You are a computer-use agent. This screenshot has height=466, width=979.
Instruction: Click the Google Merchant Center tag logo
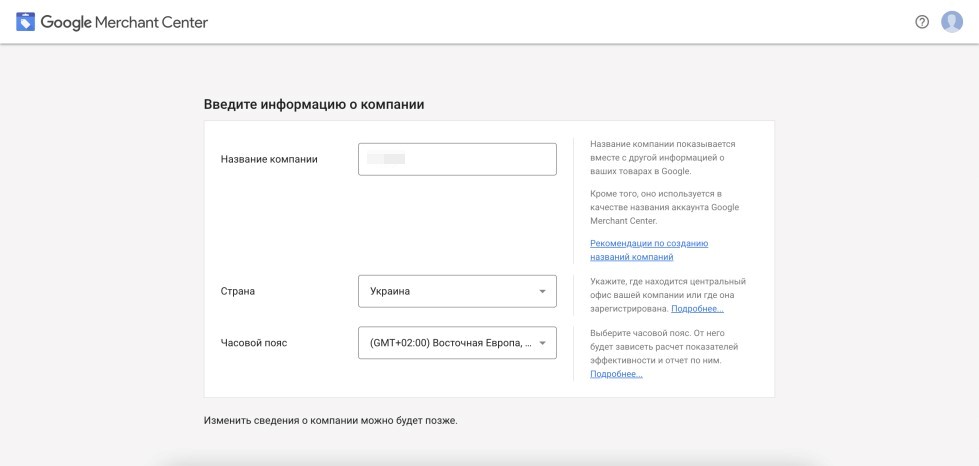click(x=25, y=21)
